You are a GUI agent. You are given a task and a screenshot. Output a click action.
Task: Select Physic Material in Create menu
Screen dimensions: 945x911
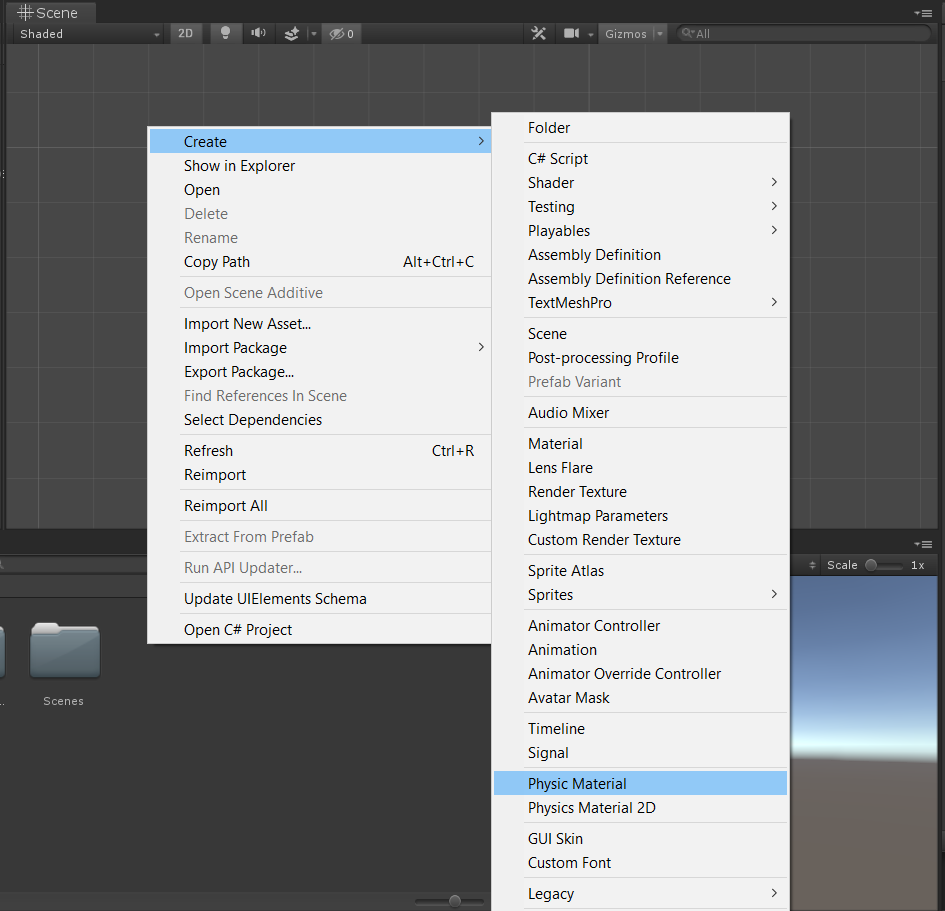tap(640, 784)
